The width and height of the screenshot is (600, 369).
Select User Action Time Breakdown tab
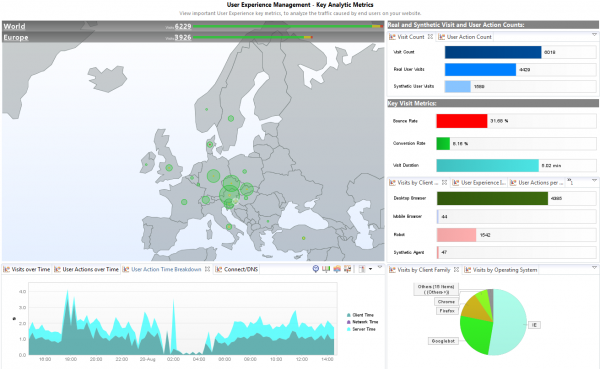[166, 269]
